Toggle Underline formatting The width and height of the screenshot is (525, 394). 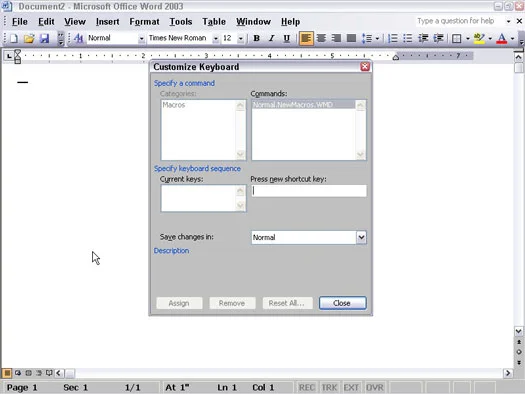pyautogui.click(x=287, y=38)
